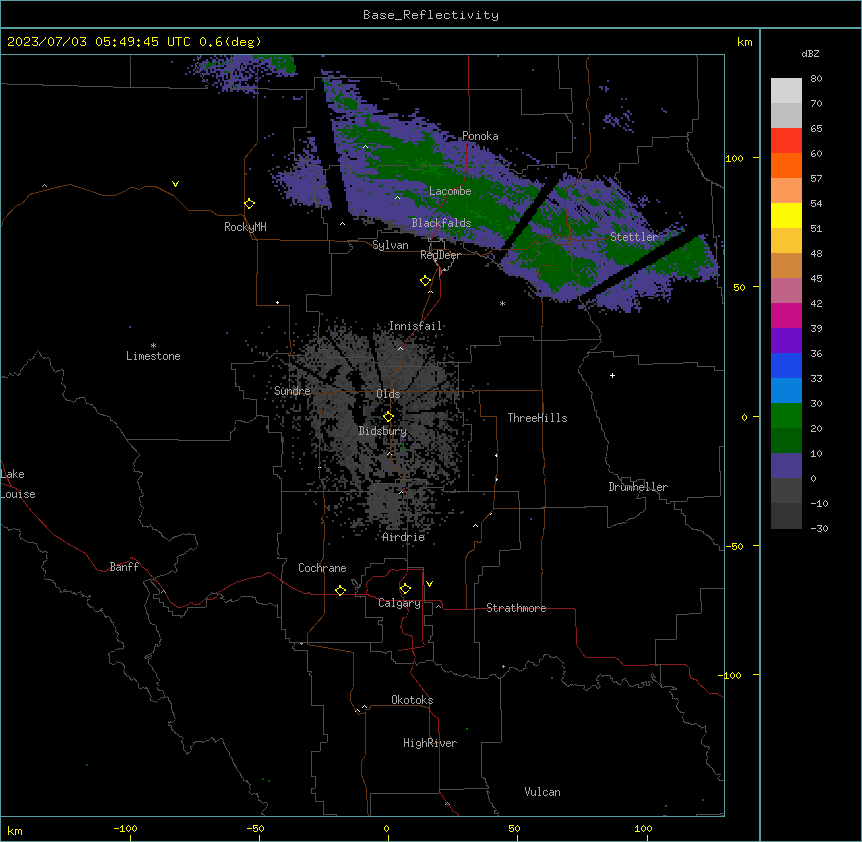Click the km unit label at top right
This screenshot has height=842, width=862.
745,42
